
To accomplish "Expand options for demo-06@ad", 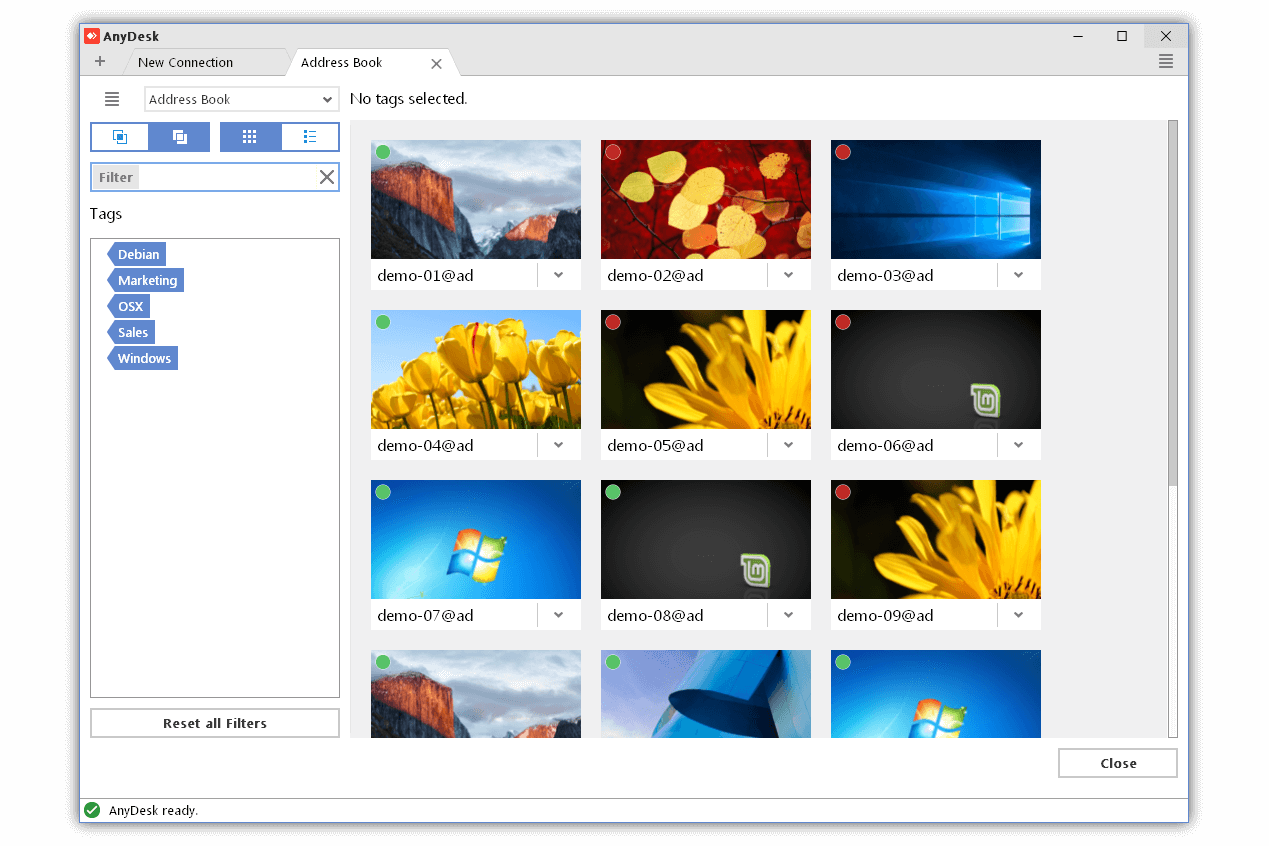I will [x=1019, y=445].
